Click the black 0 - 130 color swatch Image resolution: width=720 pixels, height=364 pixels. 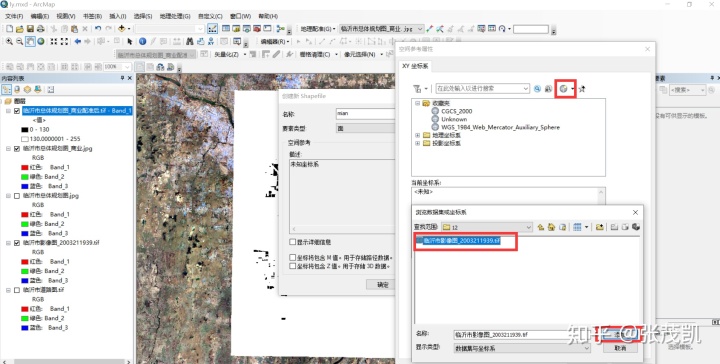pos(25,130)
